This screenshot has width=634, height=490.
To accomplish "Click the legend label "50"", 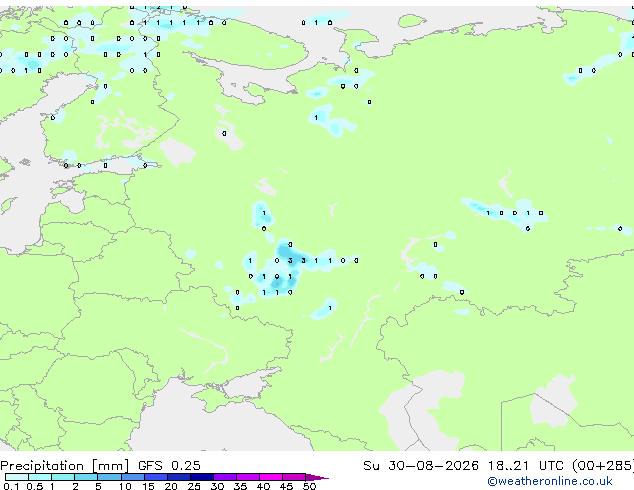I will pos(309,486).
